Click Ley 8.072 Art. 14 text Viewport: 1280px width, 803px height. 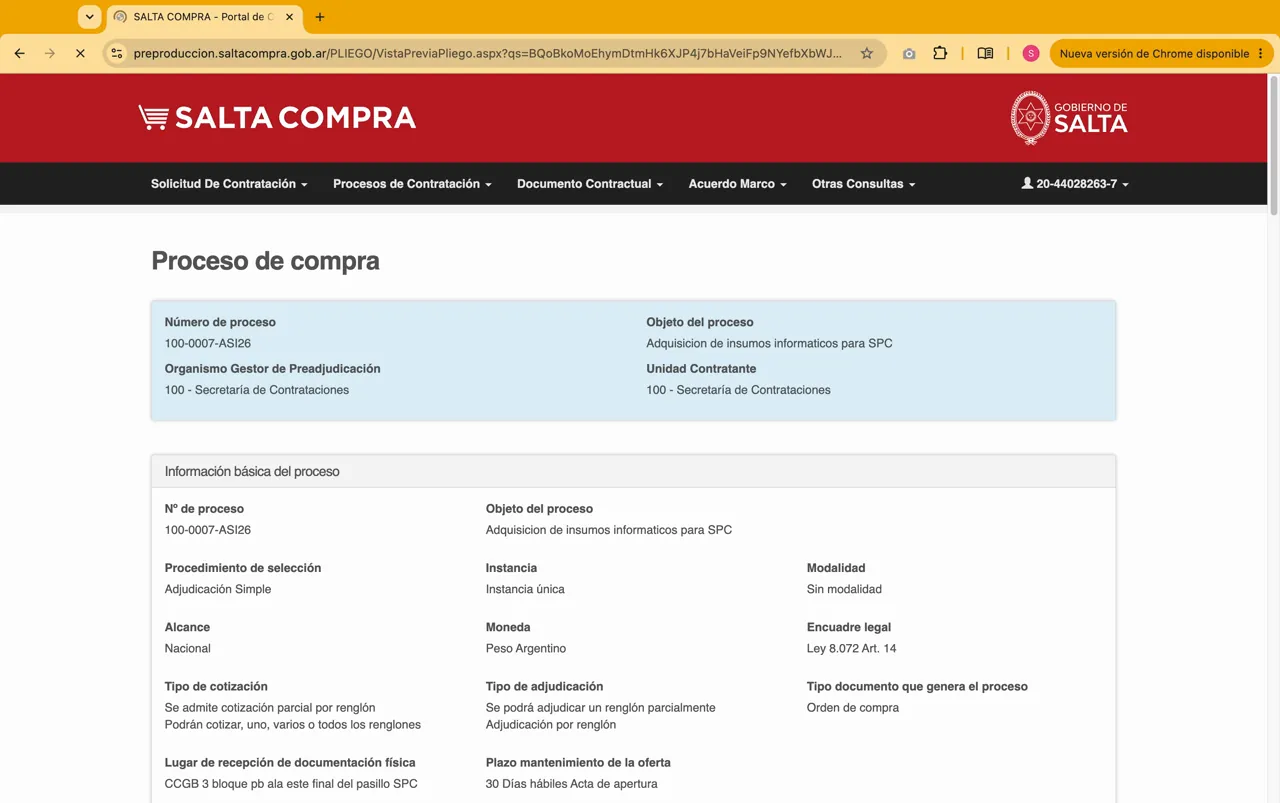click(851, 648)
